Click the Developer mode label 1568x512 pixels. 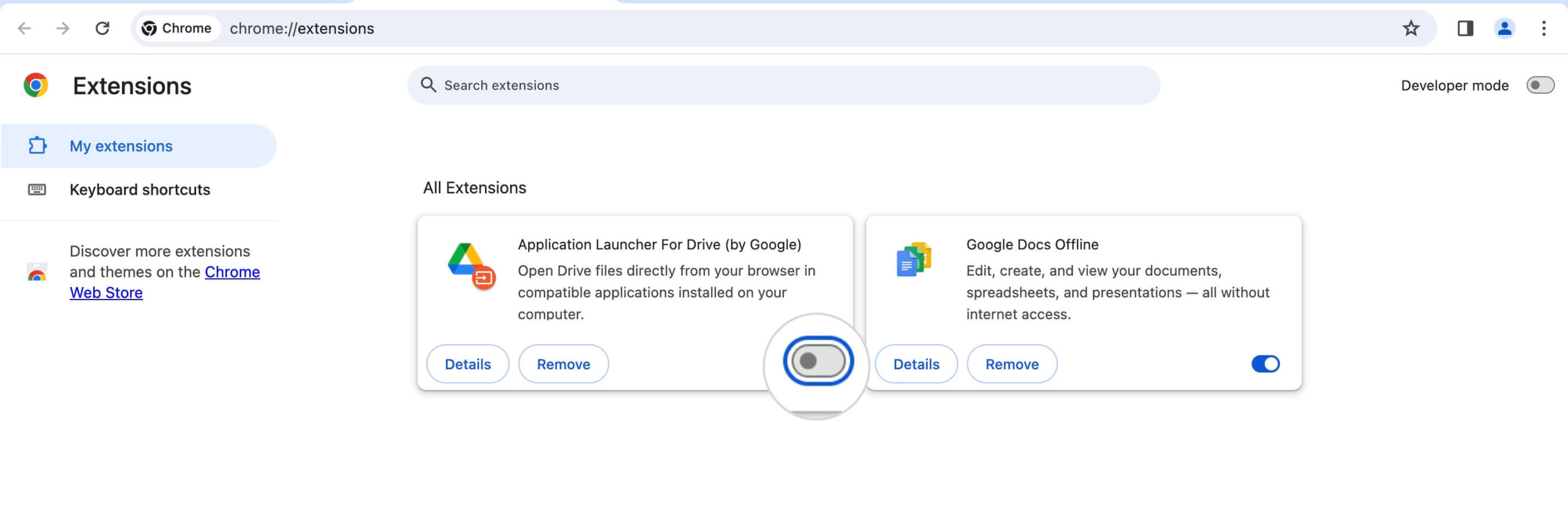pos(1455,85)
